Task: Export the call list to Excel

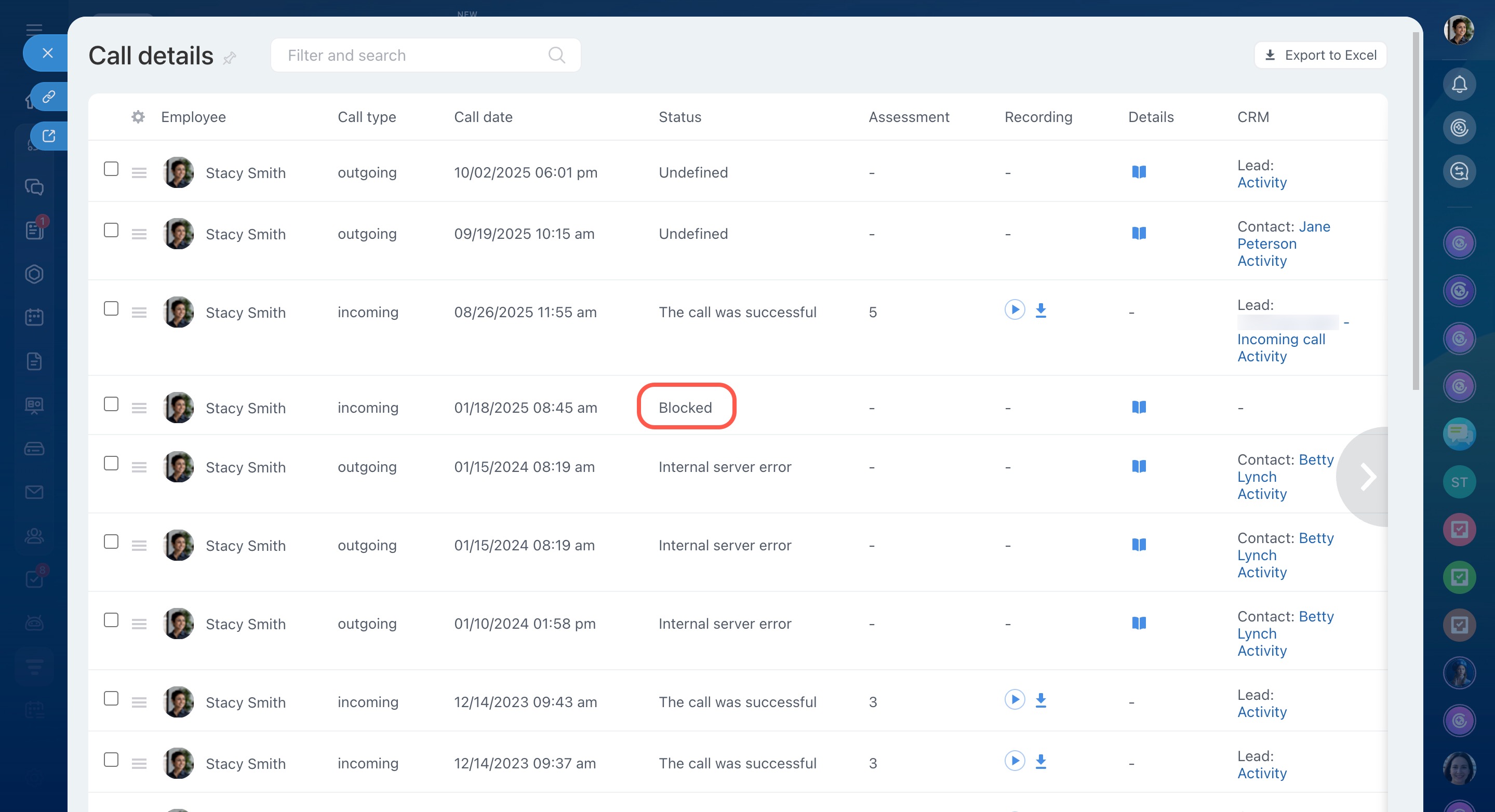Action: click(x=1320, y=55)
